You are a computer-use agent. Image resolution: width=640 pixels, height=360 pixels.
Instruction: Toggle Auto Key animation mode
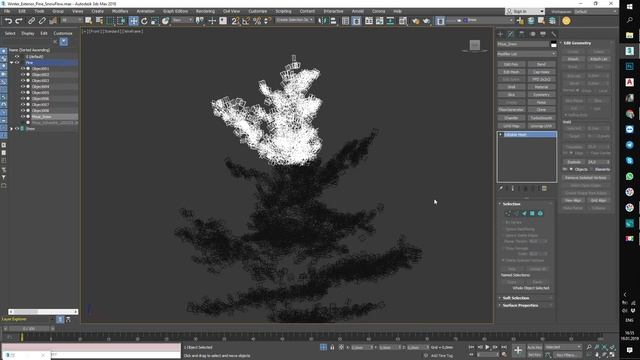pyautogui.click(x=534, y=347)
